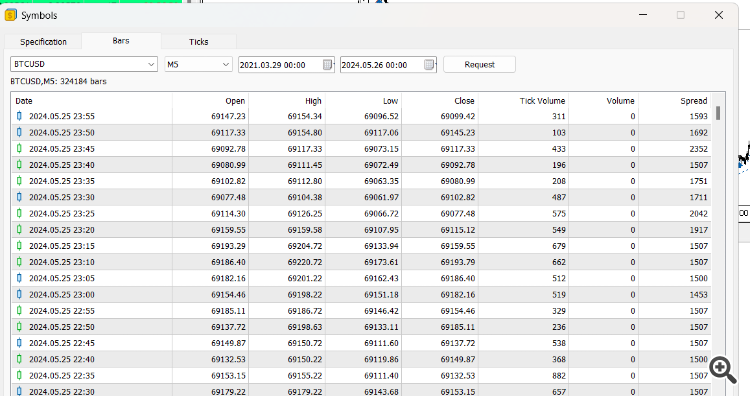Sort by the Low column header
The width and height of the screenshot is (750, 396).
[x=364, y=101]
